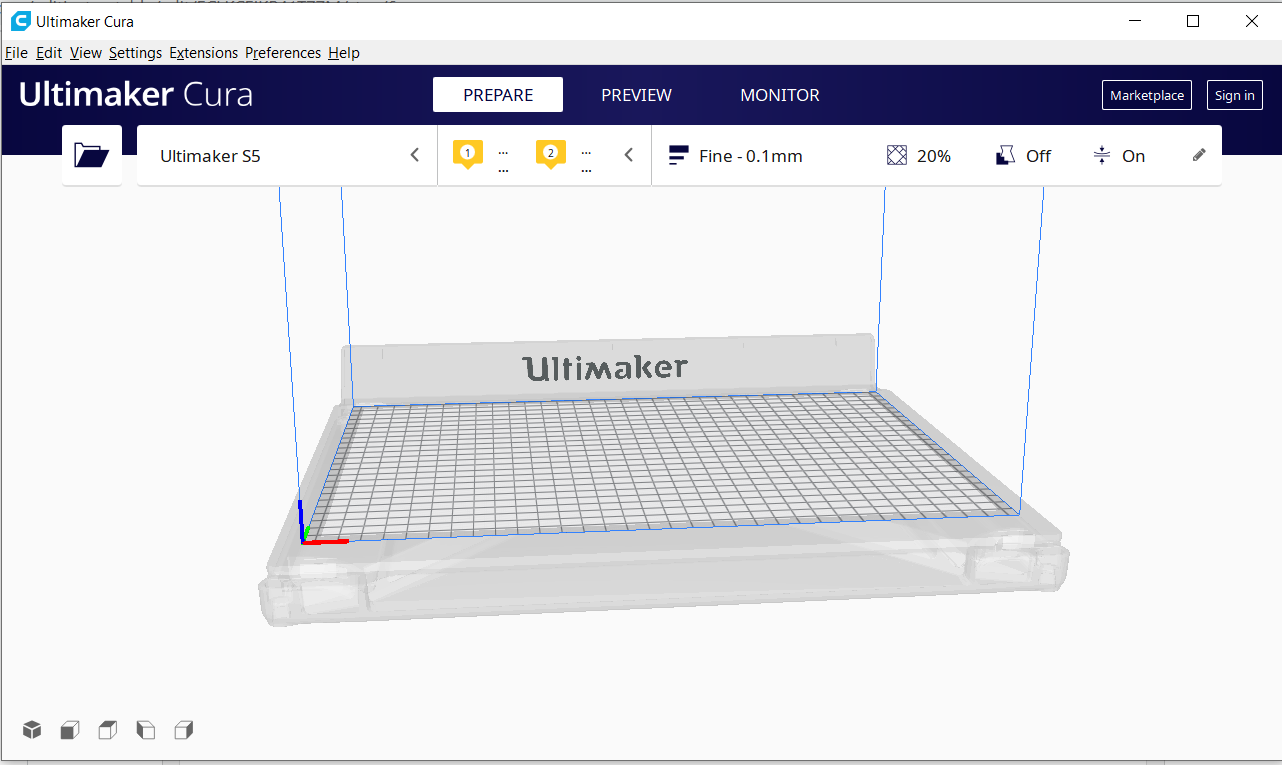The height and width of the screenshot is (765, 1282).
Task: Open the View menu
Action: pos(86,53)
